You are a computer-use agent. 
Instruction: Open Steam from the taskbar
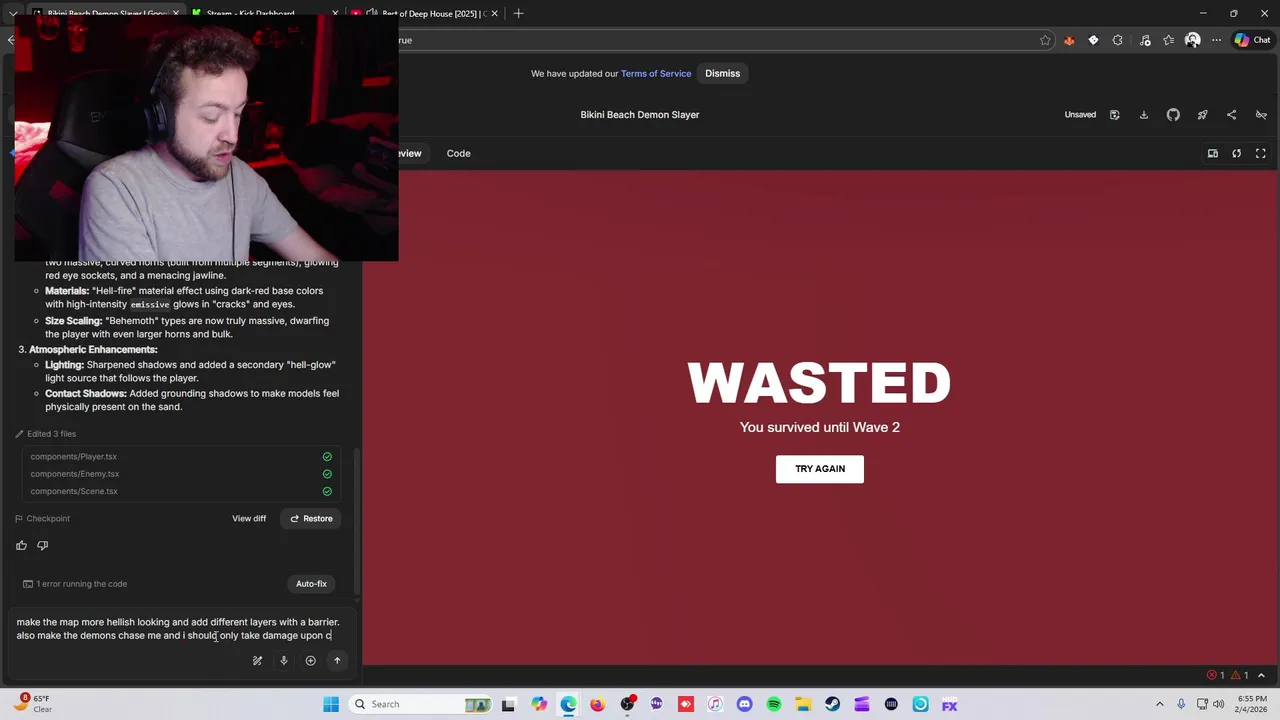(832, 704)
